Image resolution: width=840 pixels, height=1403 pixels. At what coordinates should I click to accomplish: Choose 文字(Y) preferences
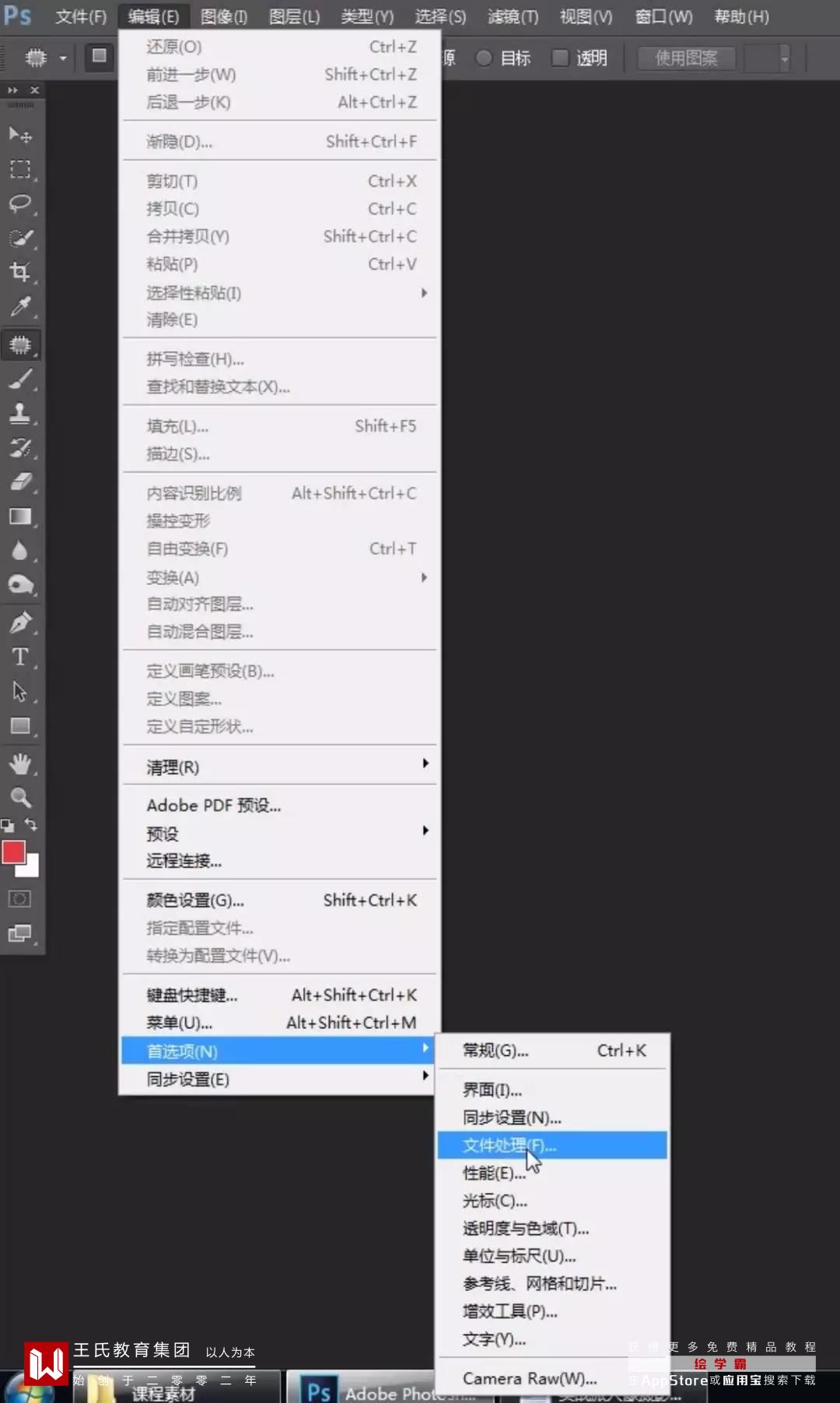[552, 1338]
